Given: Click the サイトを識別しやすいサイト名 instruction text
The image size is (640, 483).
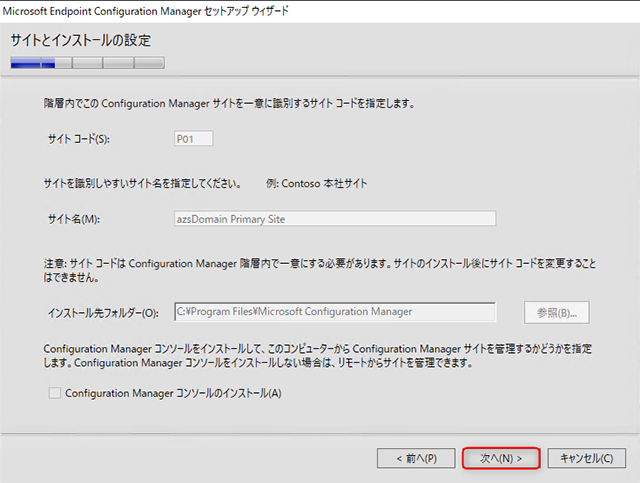Looking at the screenshot, I should click(x=142, y=183).
